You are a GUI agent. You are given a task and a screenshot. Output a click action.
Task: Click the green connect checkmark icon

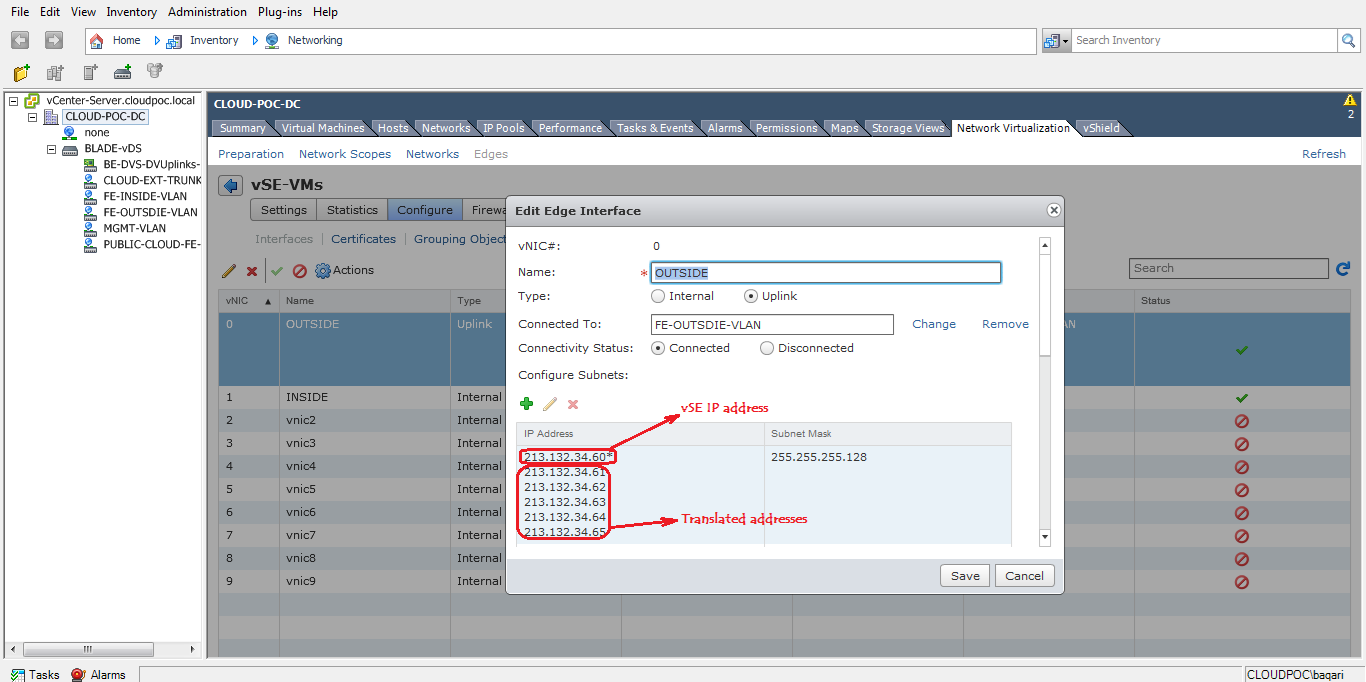pyautogui.click(x=277, y=270)
